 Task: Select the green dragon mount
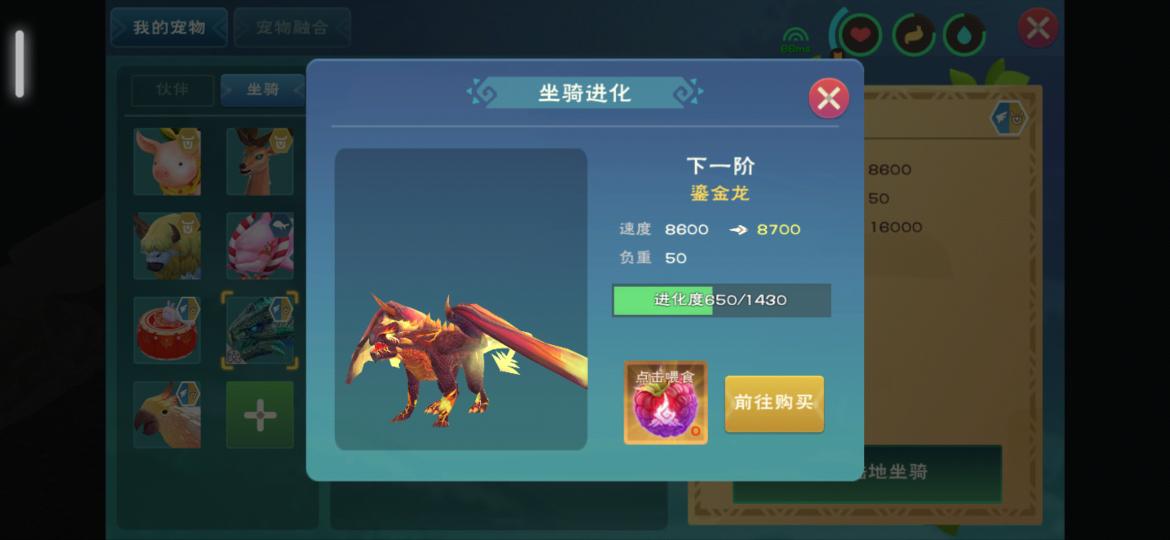[x=260, y=330]
